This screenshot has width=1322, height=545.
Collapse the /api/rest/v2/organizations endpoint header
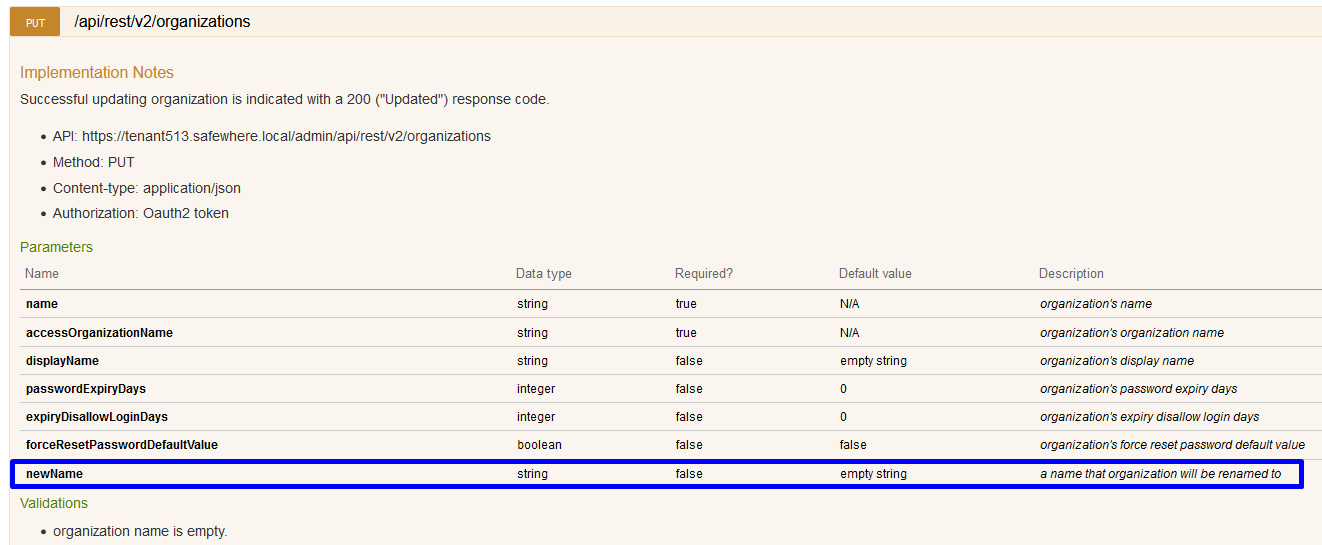pyautogui.click(x=162, y=21)
